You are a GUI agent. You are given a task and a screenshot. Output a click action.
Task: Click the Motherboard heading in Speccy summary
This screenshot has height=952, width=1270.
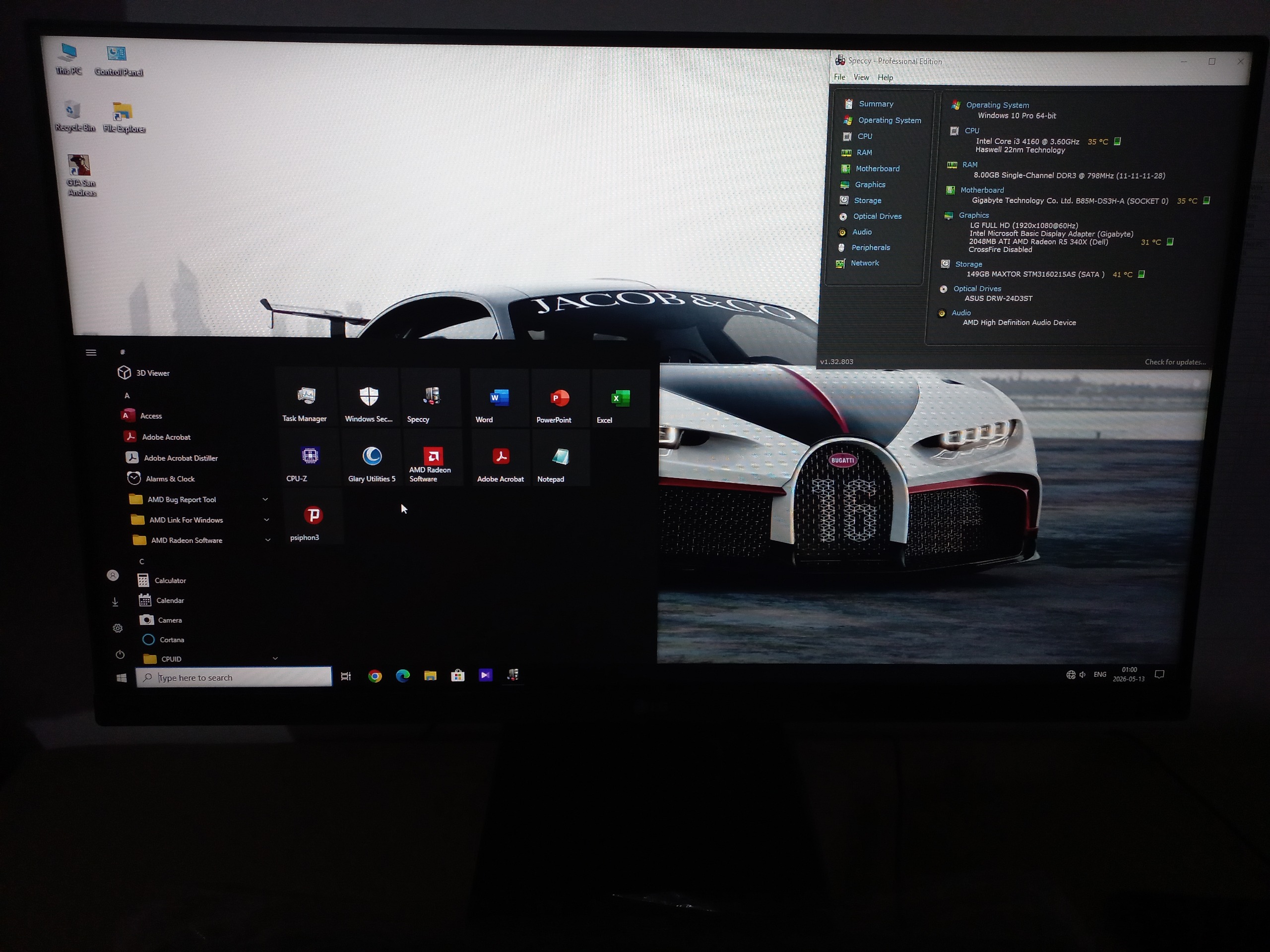[x=982, y=190]
